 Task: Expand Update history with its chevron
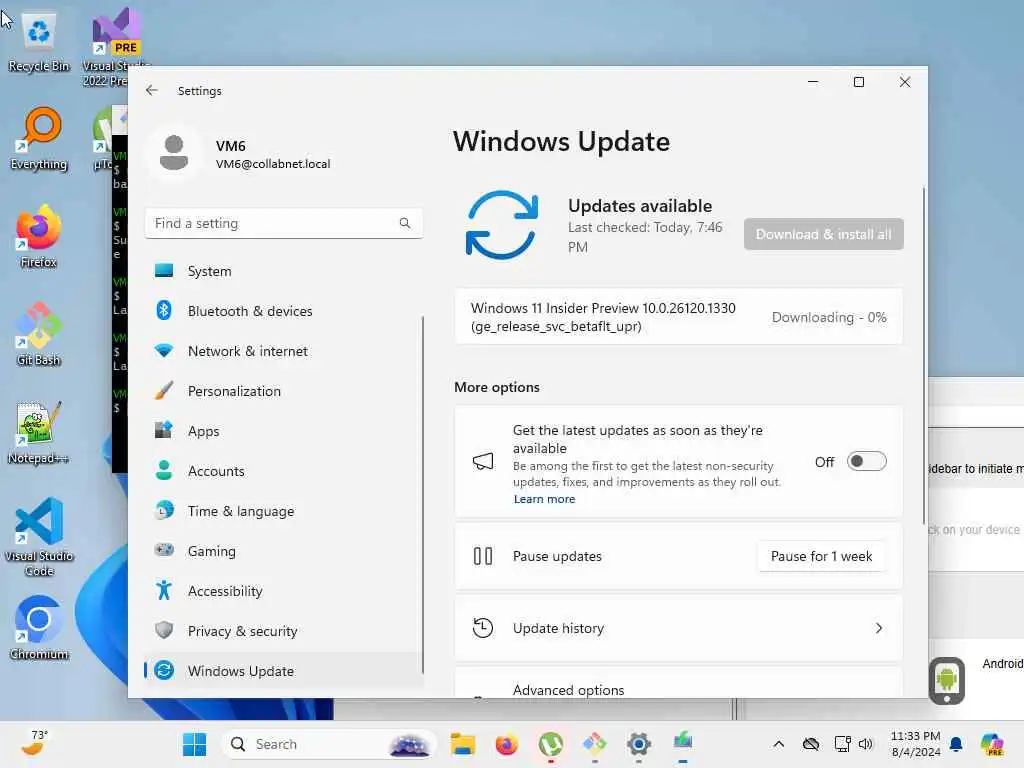pyautogui.click(x=879, y=628)
